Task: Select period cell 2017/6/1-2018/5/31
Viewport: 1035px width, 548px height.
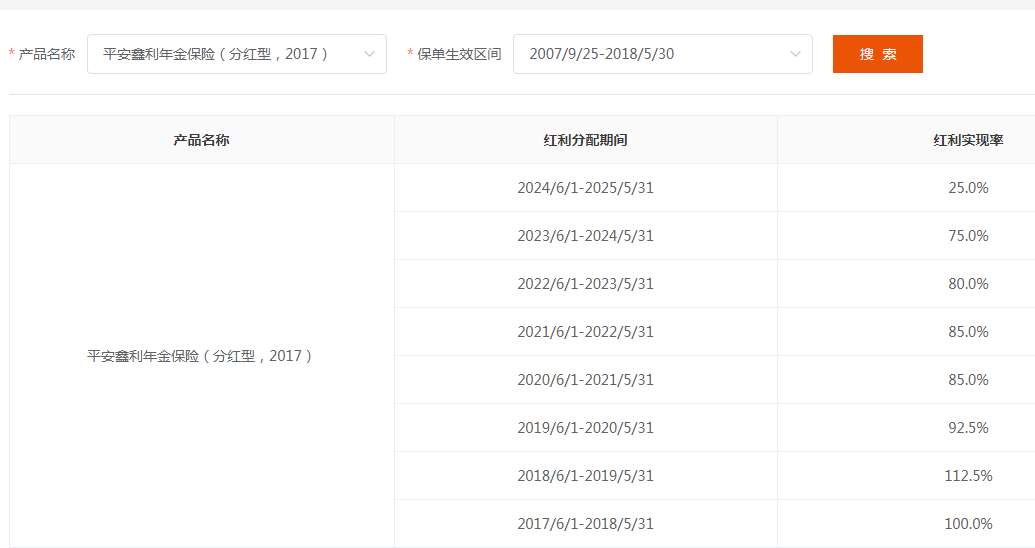Action: [x=585, y=524]
